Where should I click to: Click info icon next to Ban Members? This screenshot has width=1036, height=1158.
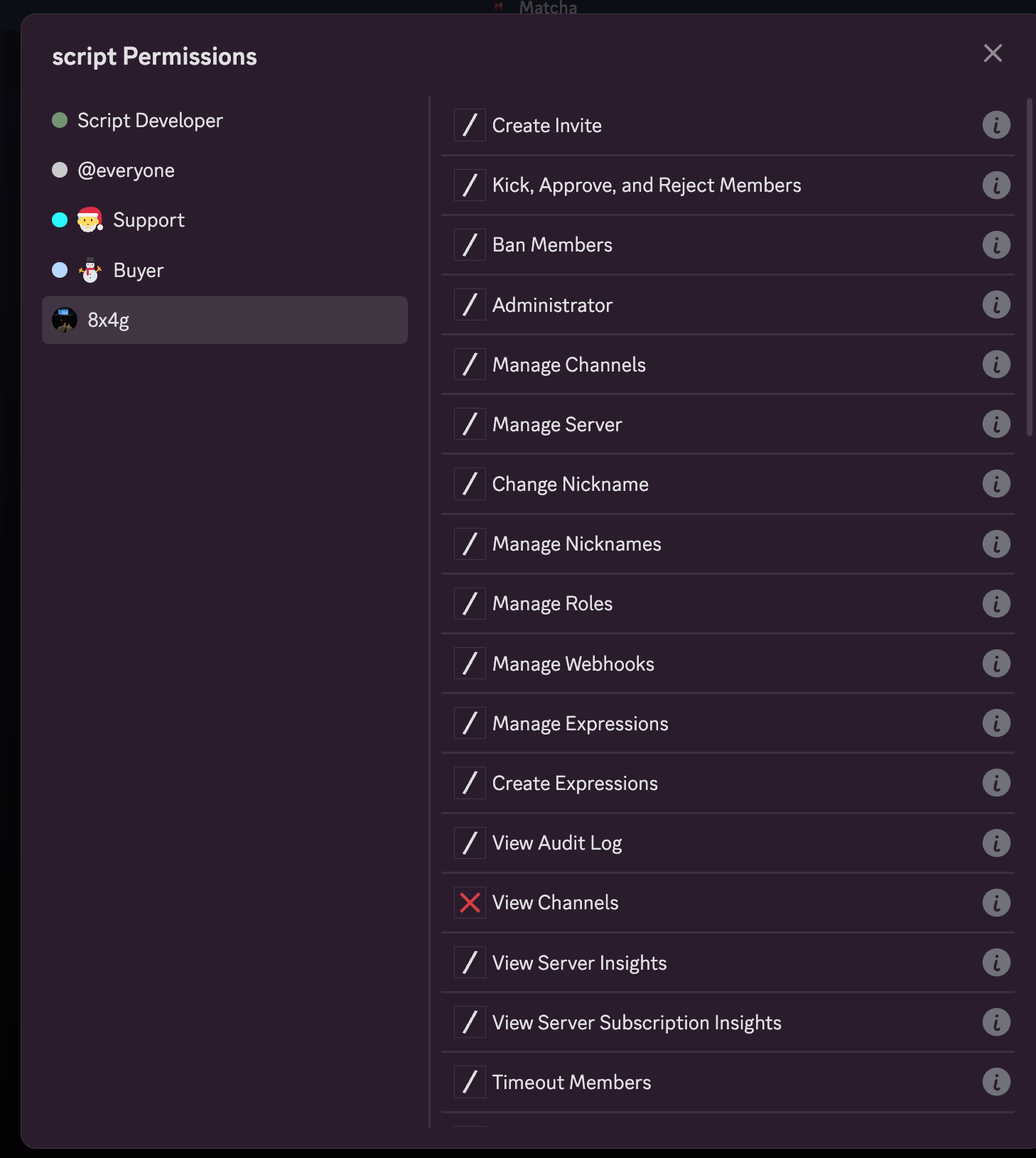pyautogui.click(x=996, y=245)
